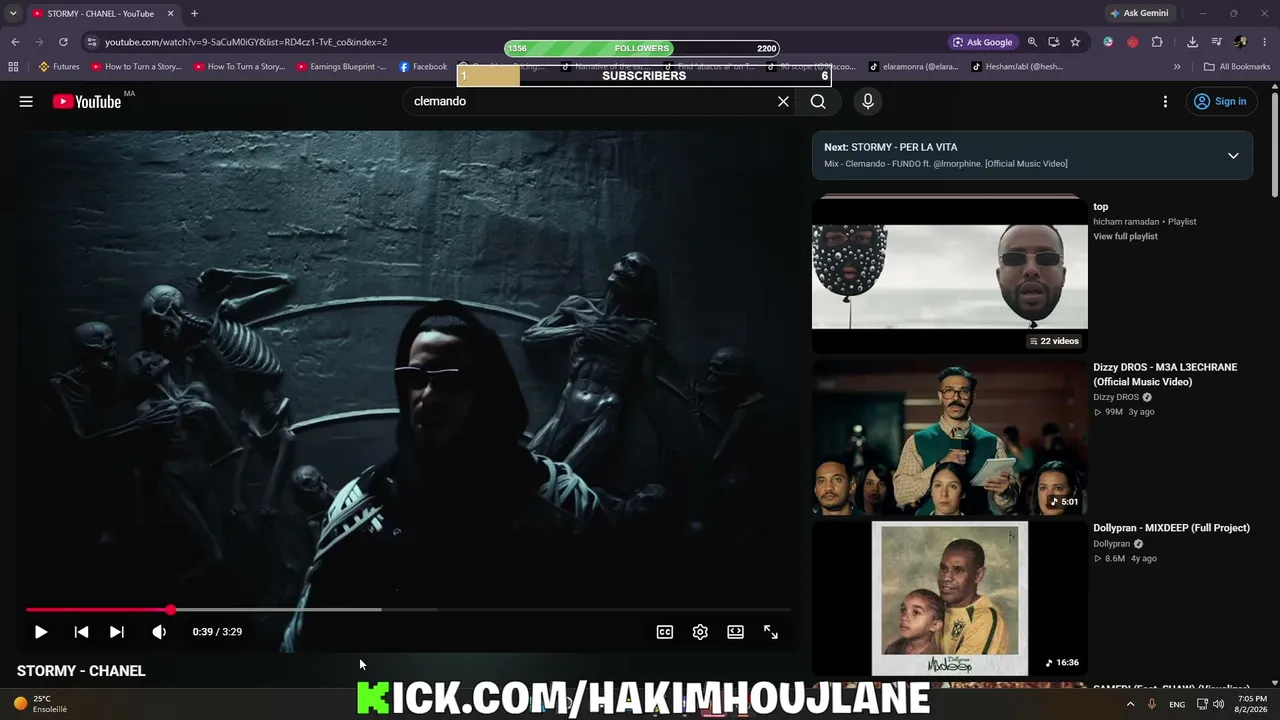This screenshot has width=1280, height=720.
Task: Clear the 'clemando' search text
Action: tap(783, 101)
